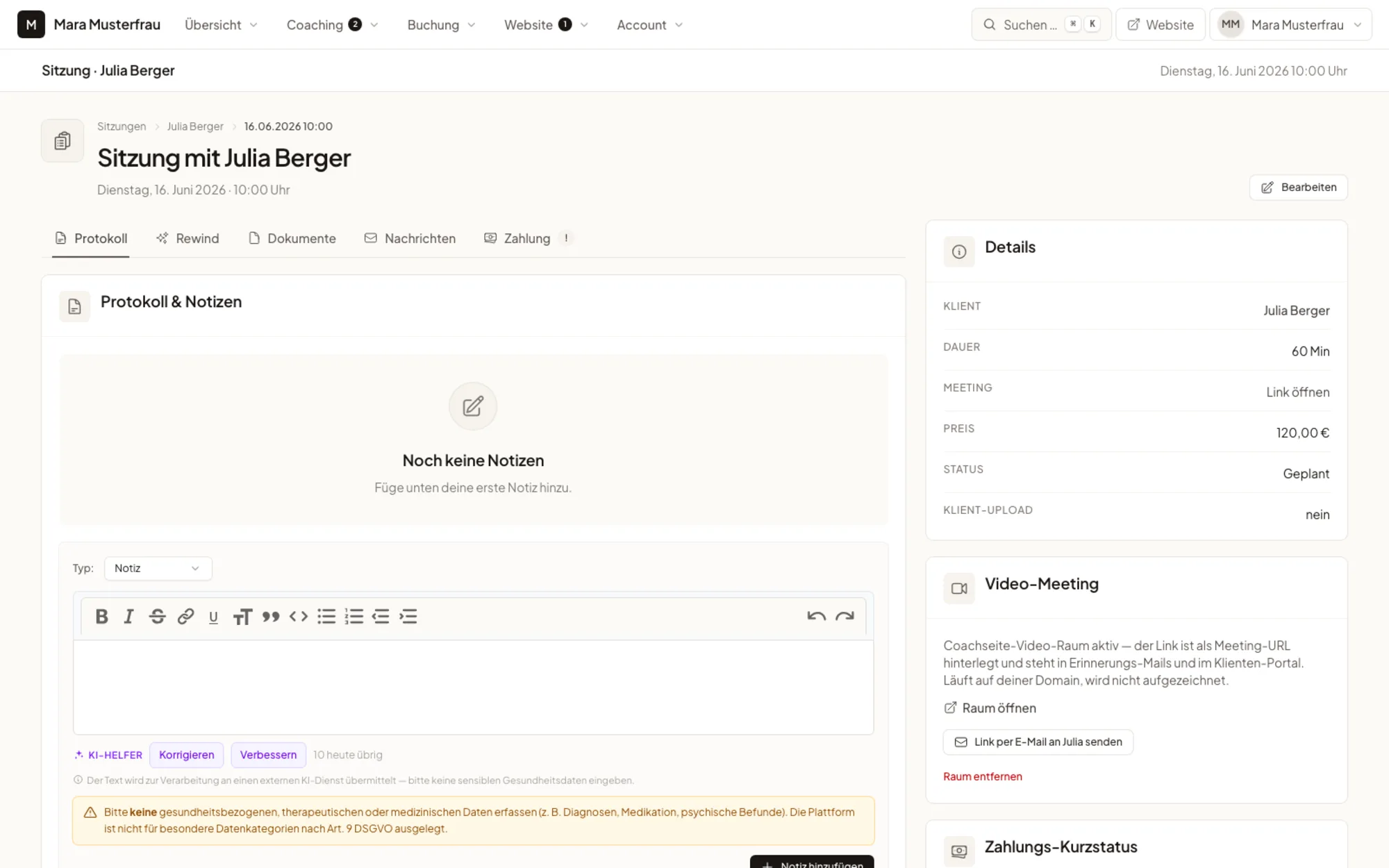Image resolution: width=1389 pixels, height=868 pixels.
Task: Open the Link öffnen meeting link
Action: [x=1297, y=392]
